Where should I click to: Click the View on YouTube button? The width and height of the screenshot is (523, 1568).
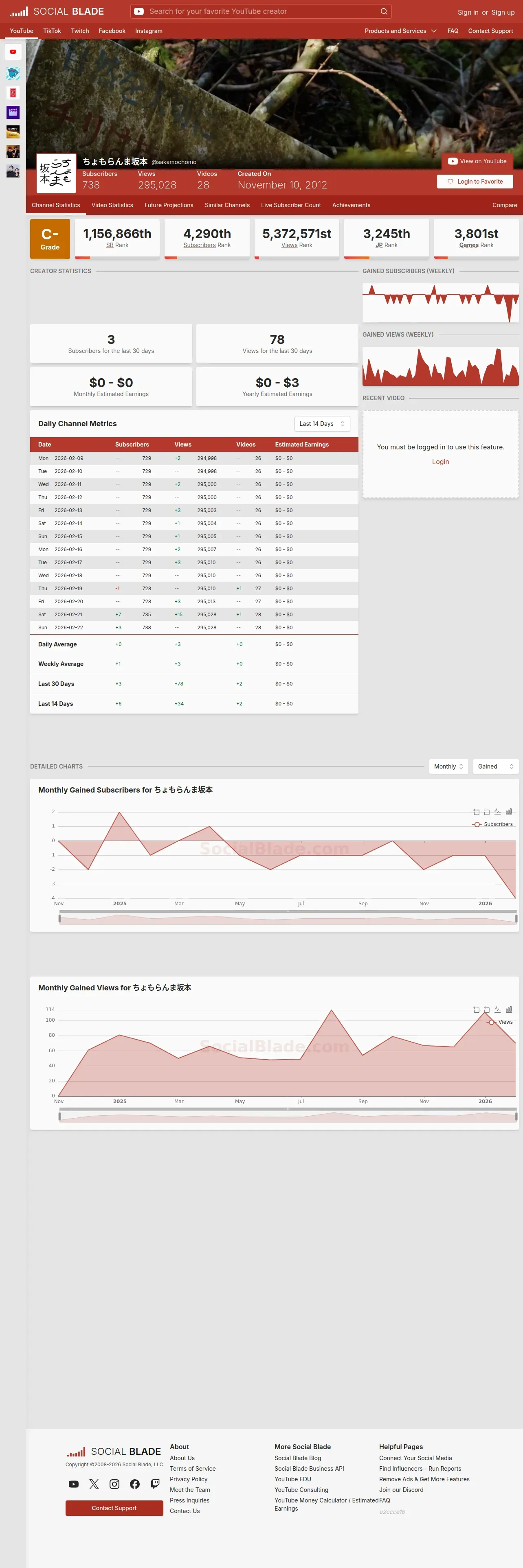coord(477,161)
